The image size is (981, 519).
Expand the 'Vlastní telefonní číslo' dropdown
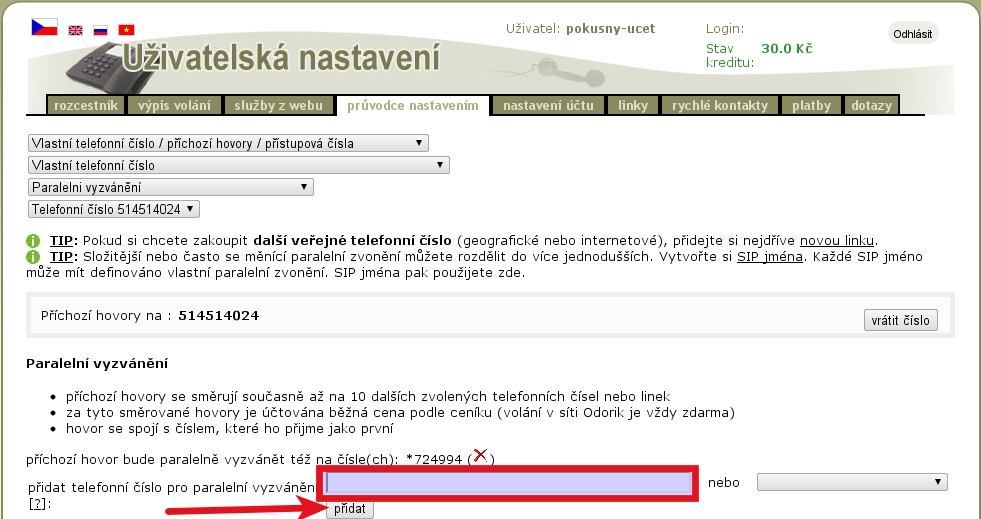238,165
